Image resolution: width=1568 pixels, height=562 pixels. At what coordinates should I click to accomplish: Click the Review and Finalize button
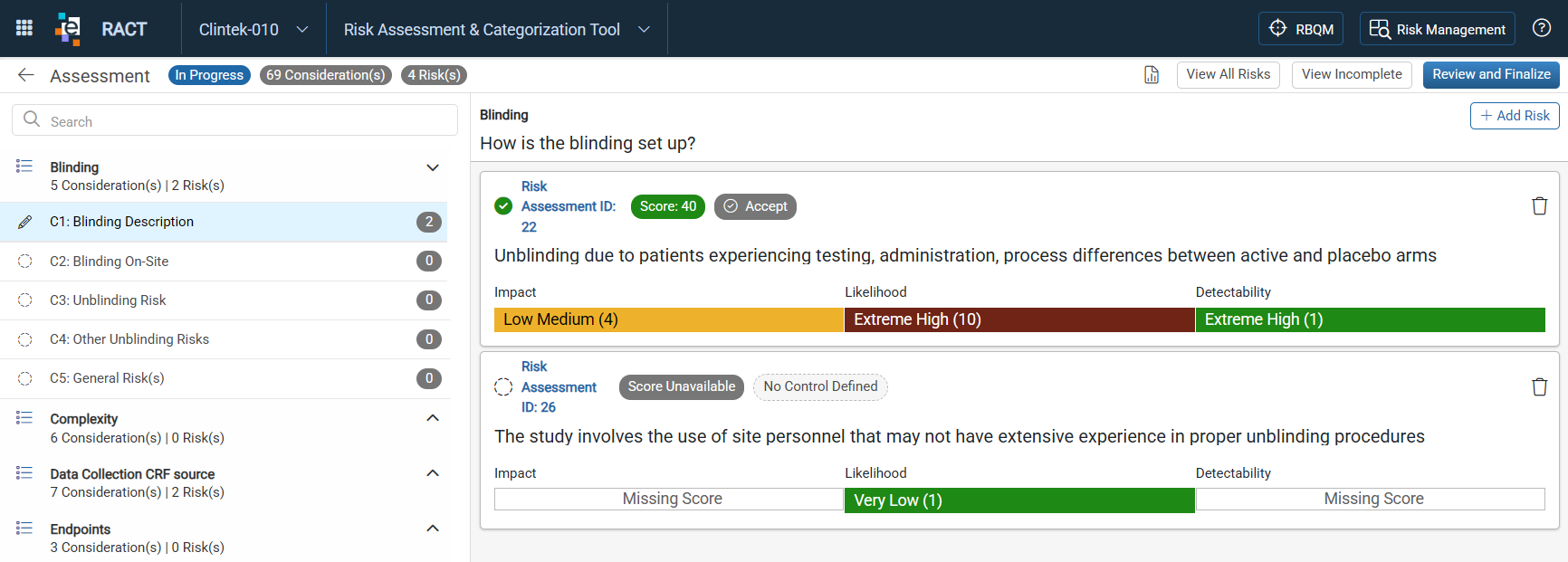(x=1491, y=74)
